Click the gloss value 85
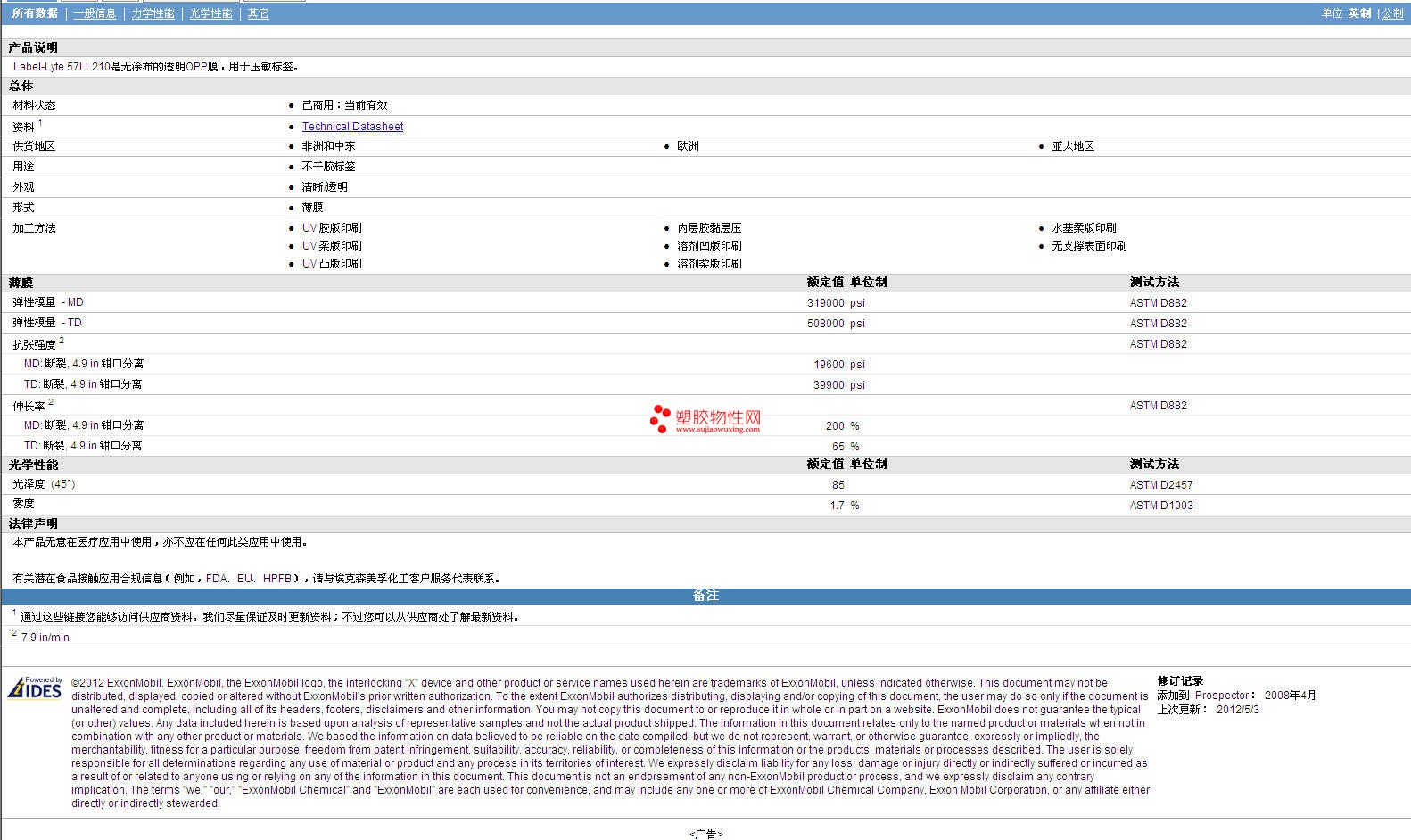This screenshot has height=840, width=1411. 838,485
